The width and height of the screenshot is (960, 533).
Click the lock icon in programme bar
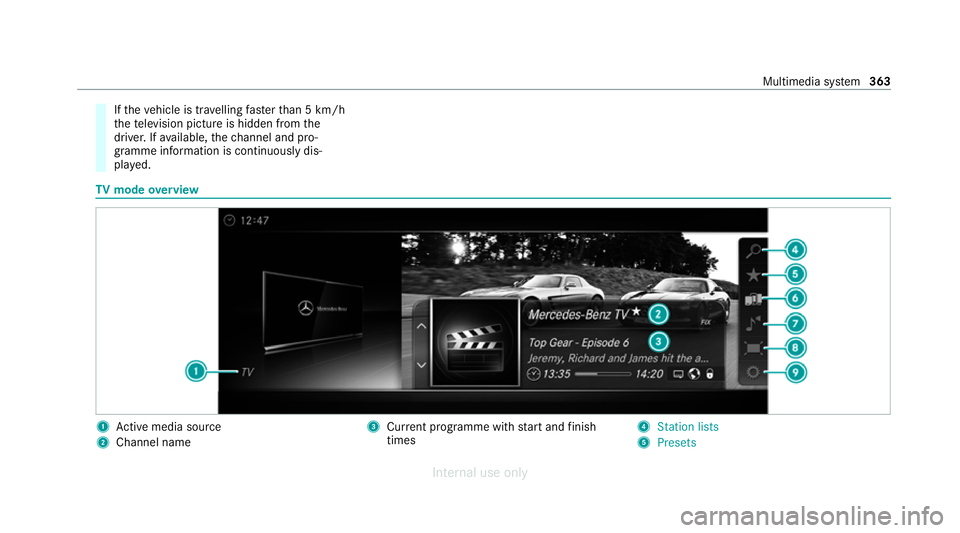pos(710,374)
